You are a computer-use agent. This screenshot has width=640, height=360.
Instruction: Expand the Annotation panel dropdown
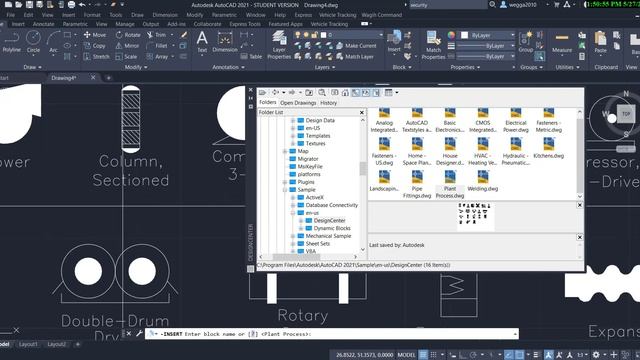(x=228, y=67)
